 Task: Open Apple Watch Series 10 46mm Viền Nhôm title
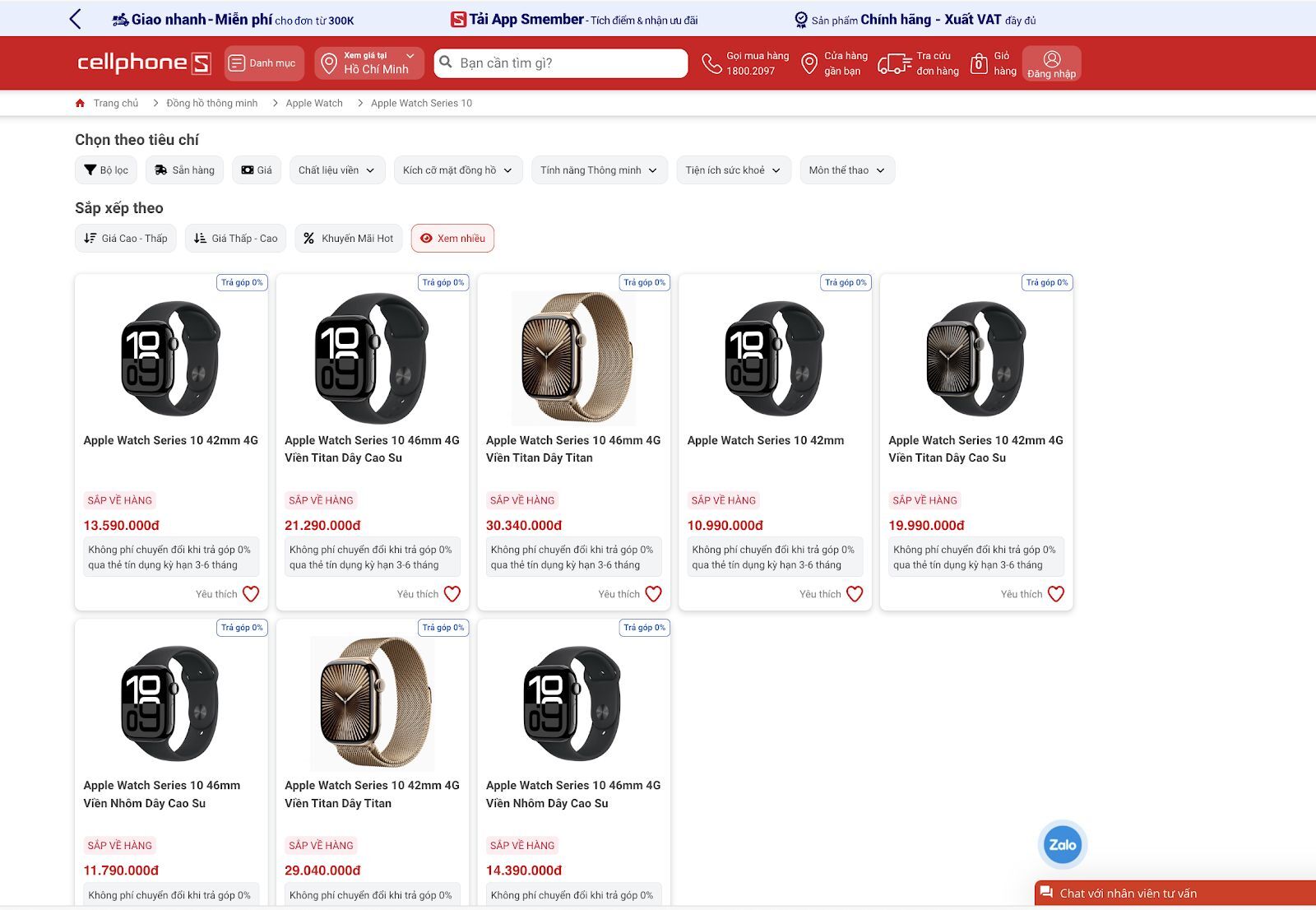pos(162,795)
